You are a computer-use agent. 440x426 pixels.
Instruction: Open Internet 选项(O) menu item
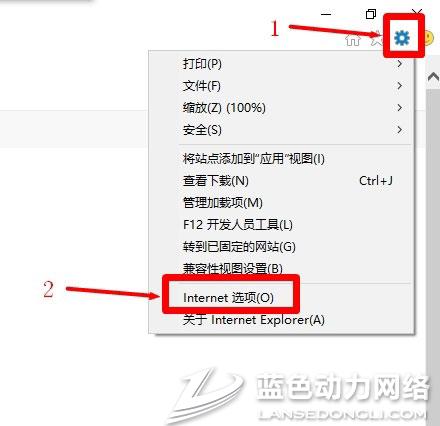click(281, 297)
